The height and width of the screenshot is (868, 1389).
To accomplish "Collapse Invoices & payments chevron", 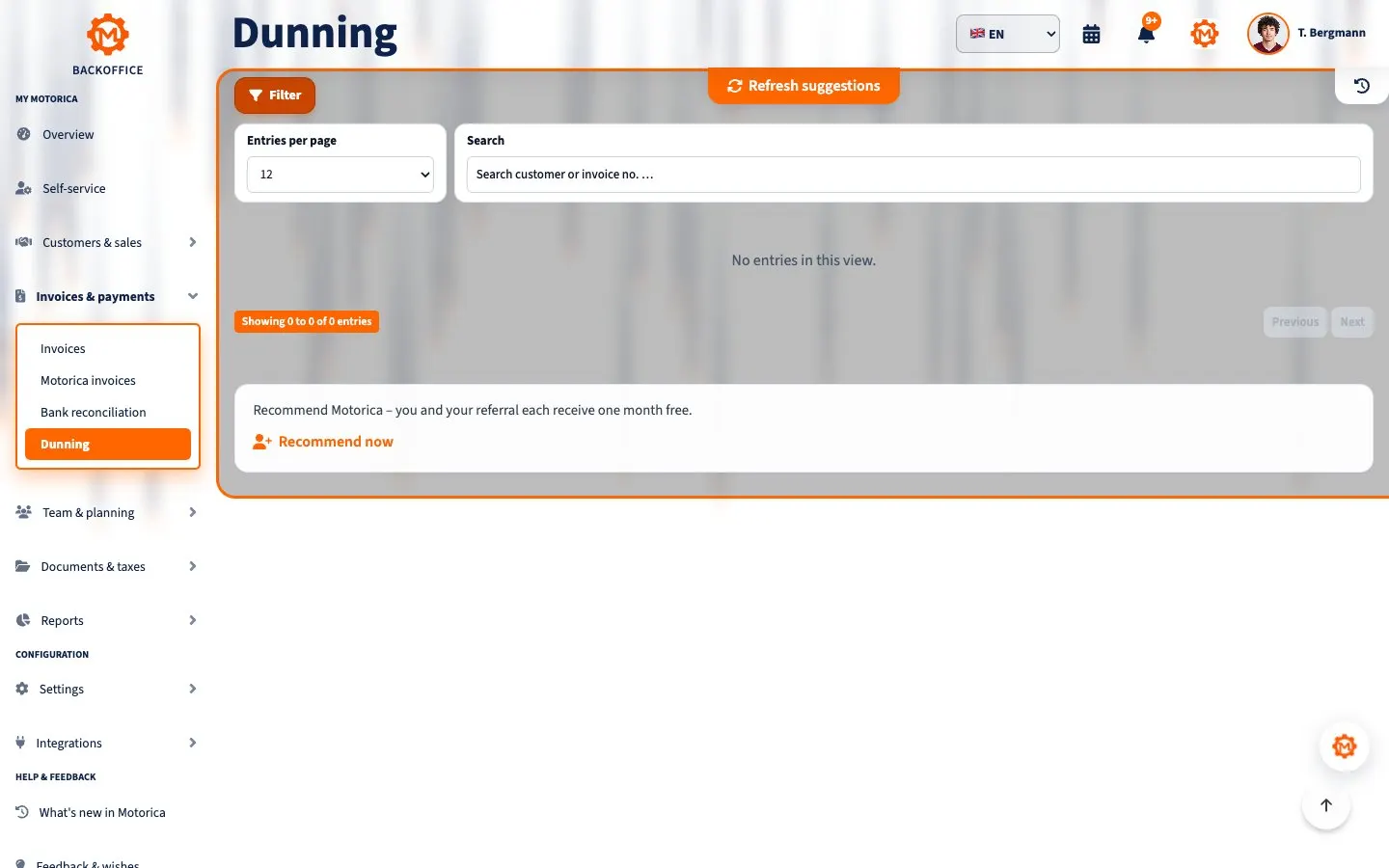I will coord(193,296).
